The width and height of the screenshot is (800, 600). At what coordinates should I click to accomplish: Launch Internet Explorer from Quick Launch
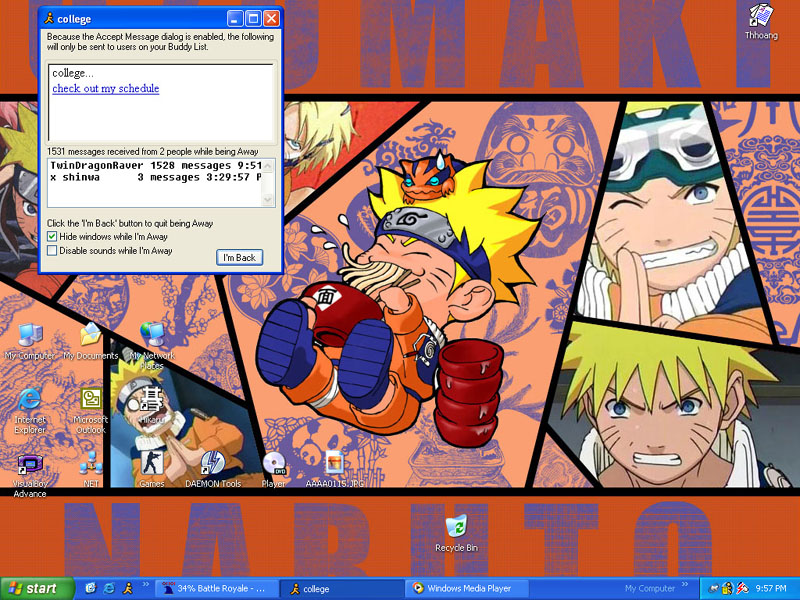click(x=109, y=588)
